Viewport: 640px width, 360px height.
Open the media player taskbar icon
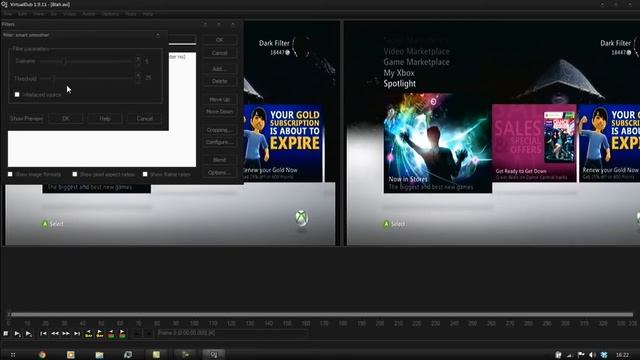tap(71, 355)
